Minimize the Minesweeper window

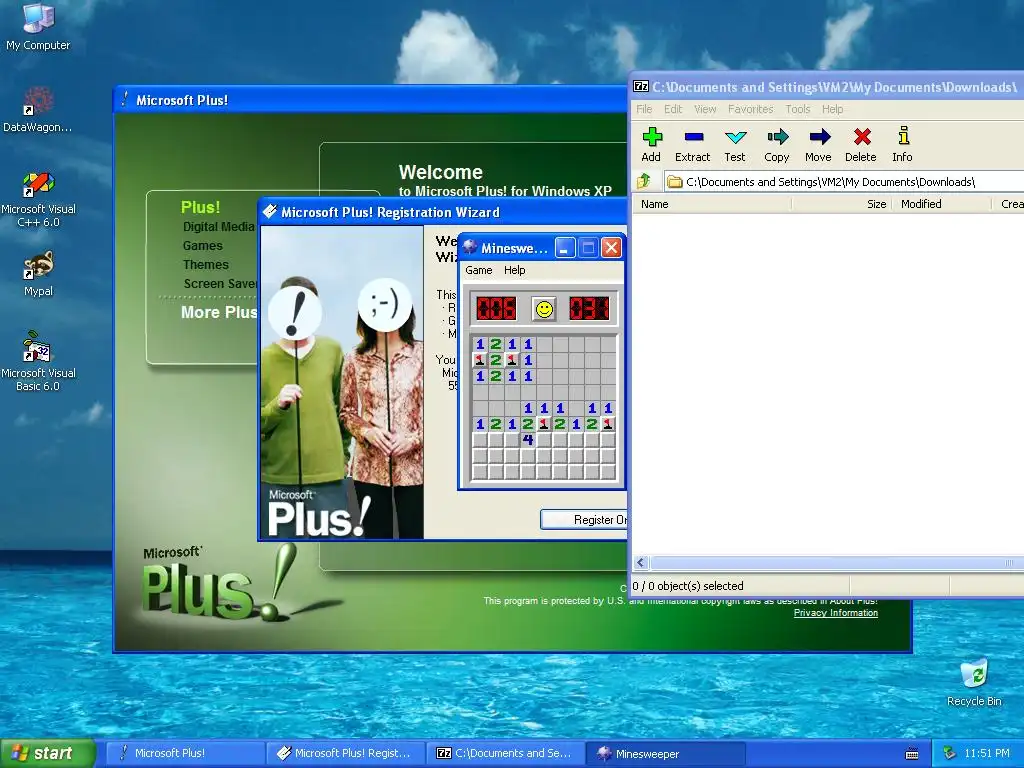point(565,248)
